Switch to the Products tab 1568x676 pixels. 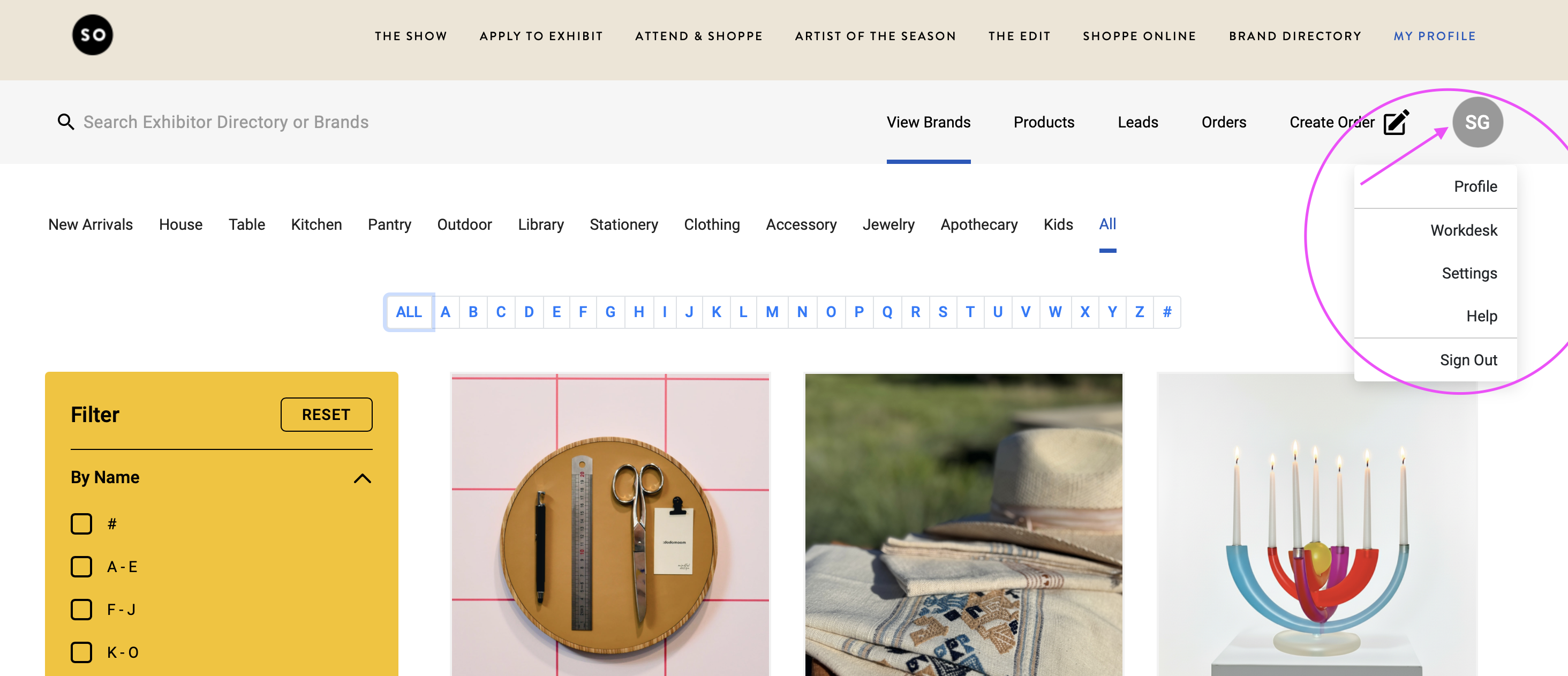coord(1043,122)
